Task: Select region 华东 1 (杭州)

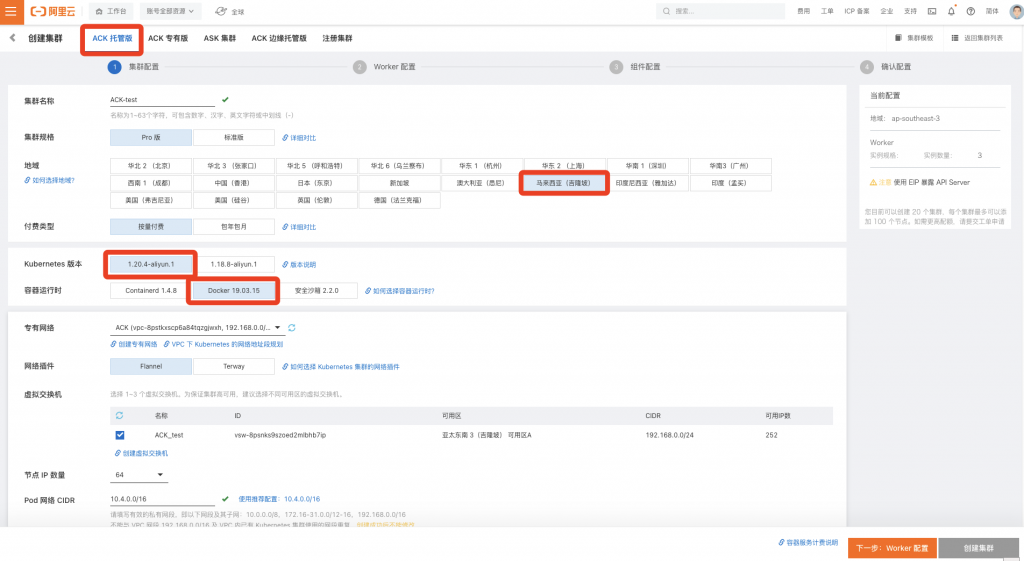Action: point(482,166)
